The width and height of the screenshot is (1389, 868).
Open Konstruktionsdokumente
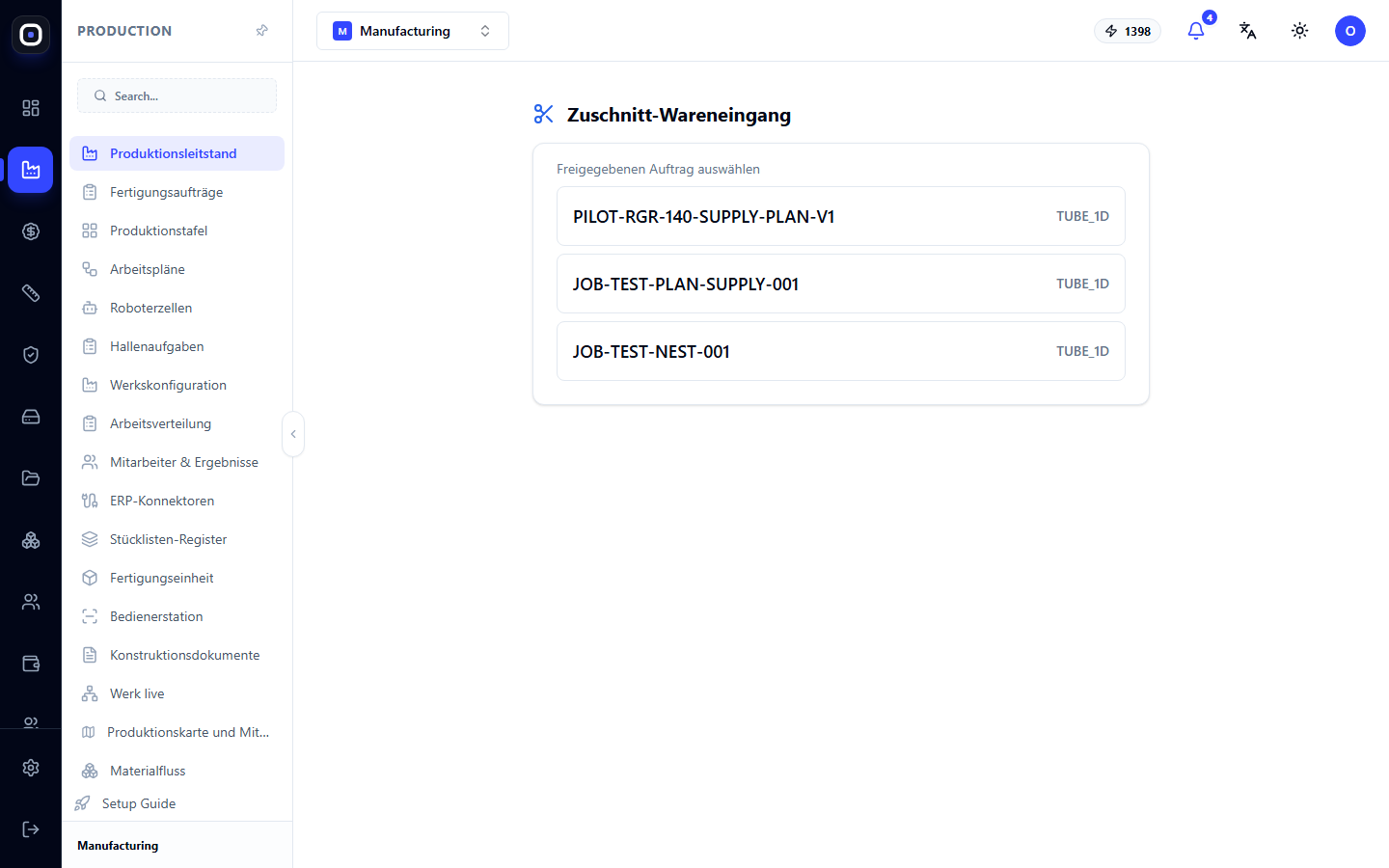coord(177,655)
